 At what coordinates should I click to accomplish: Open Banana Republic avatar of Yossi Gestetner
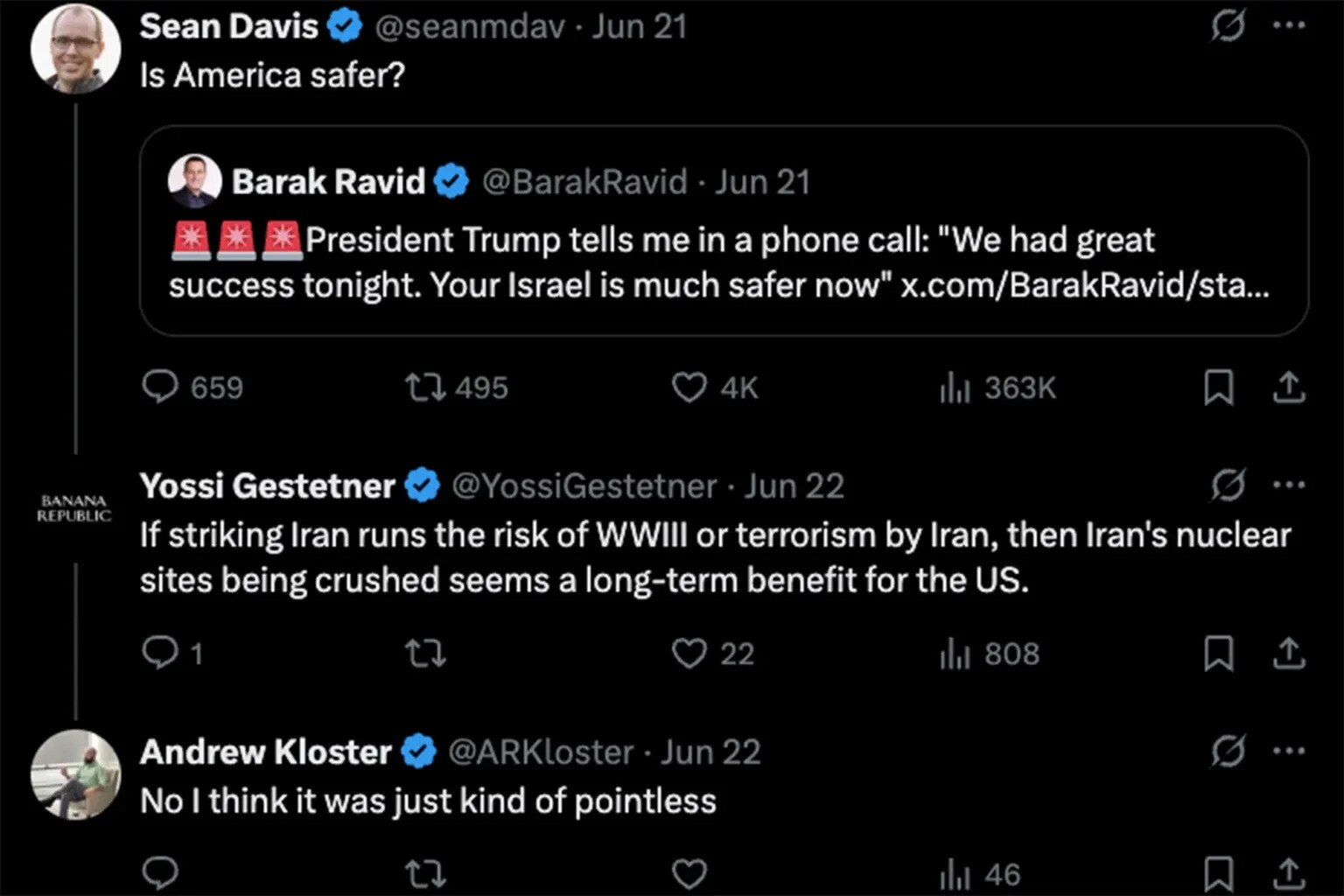coord(74,508)
